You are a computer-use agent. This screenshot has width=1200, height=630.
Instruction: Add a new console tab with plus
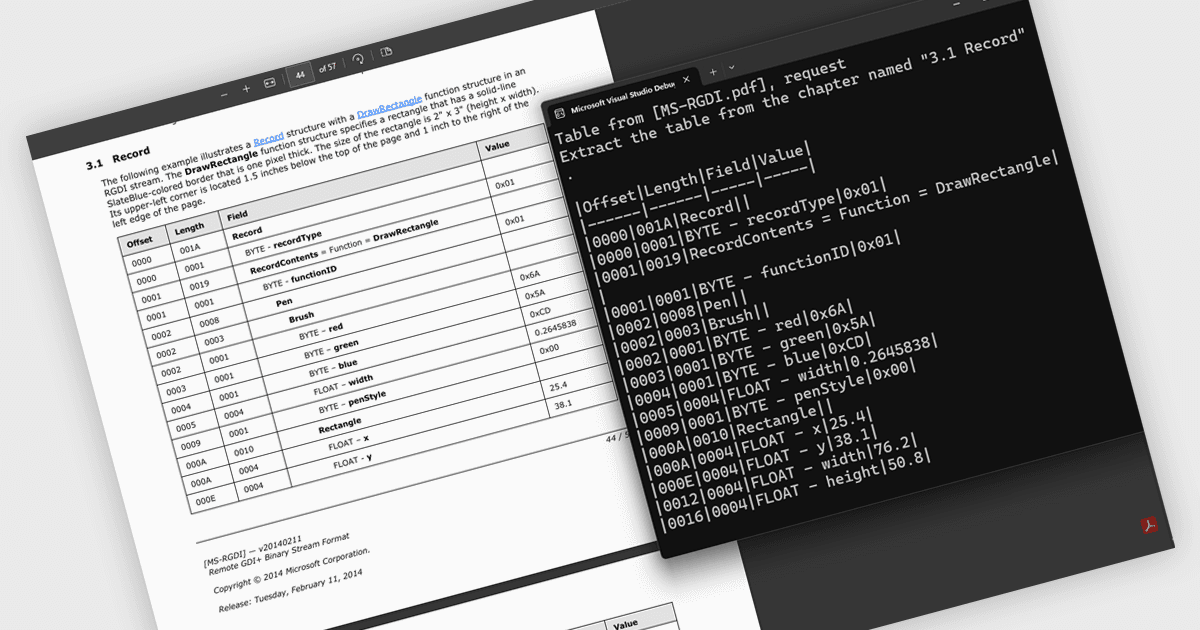coord(713,73)
